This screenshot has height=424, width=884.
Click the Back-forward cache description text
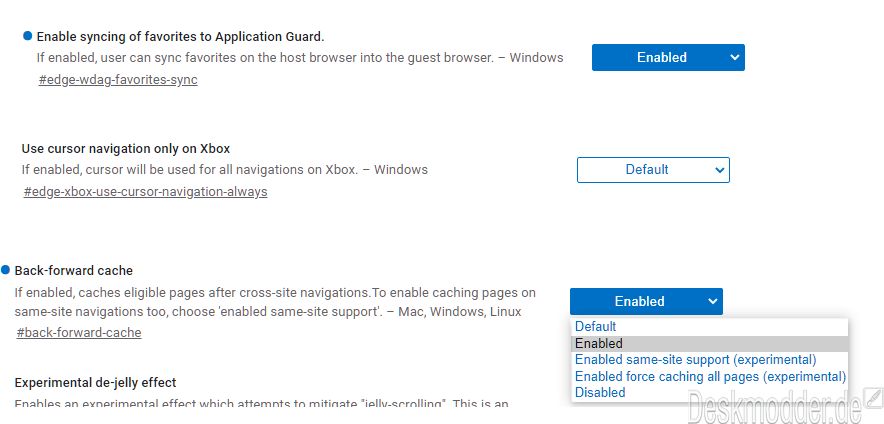pos(275,302)
